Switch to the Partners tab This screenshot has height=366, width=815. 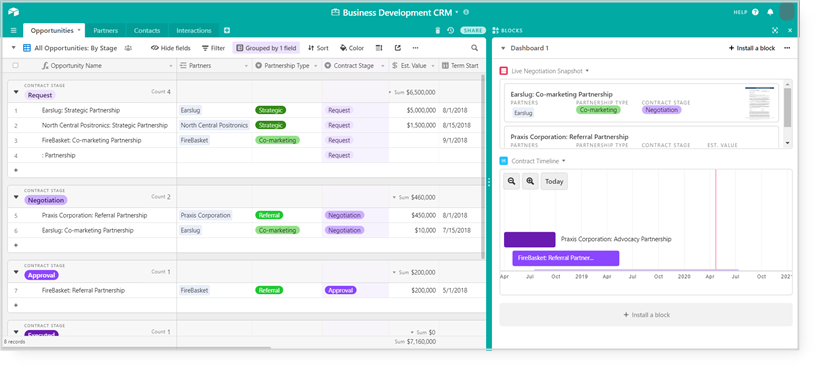pyautogui.click(x=106, y=31)
